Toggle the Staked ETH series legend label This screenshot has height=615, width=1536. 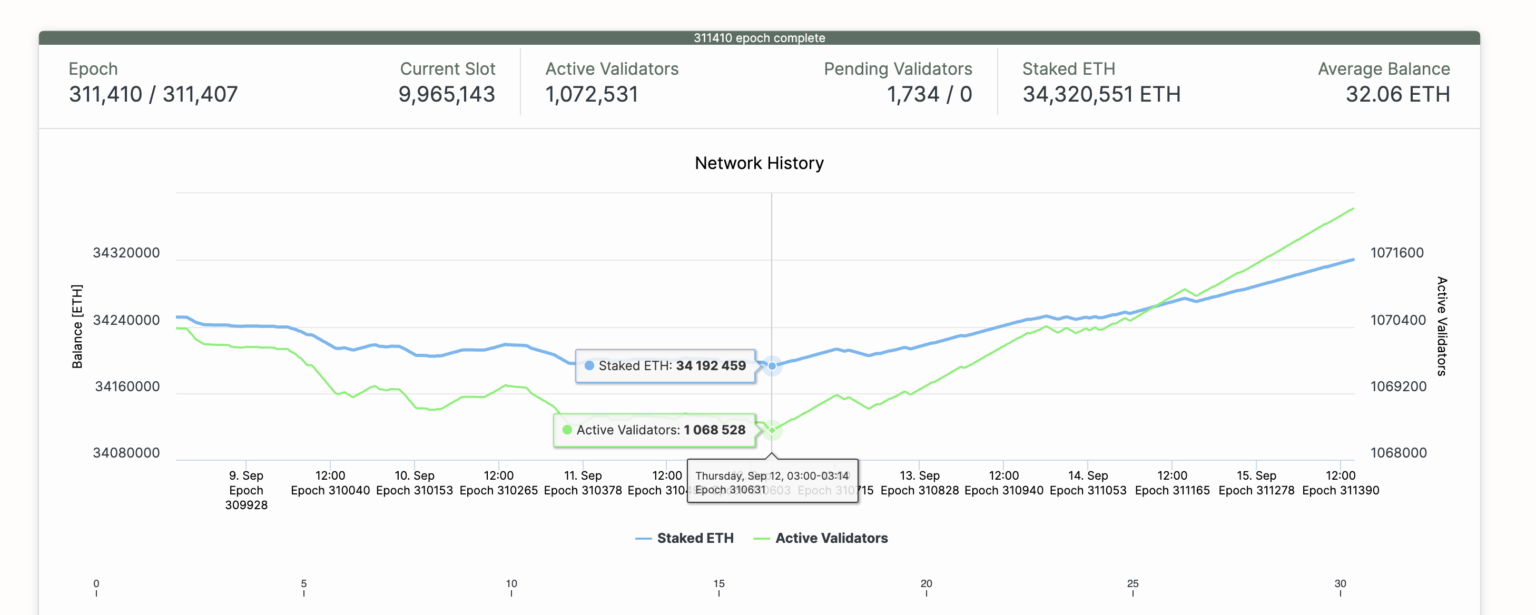(695, 538)
